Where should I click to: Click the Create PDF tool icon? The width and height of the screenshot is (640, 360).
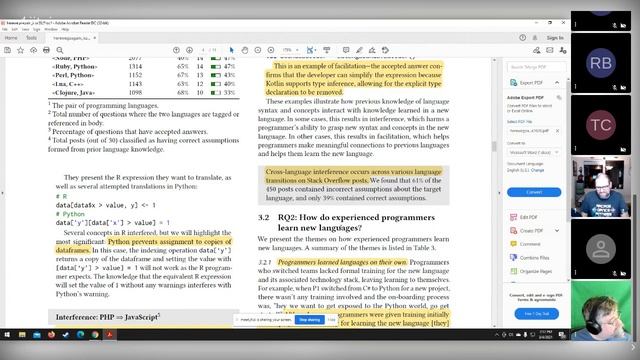[x=513, y=231]
